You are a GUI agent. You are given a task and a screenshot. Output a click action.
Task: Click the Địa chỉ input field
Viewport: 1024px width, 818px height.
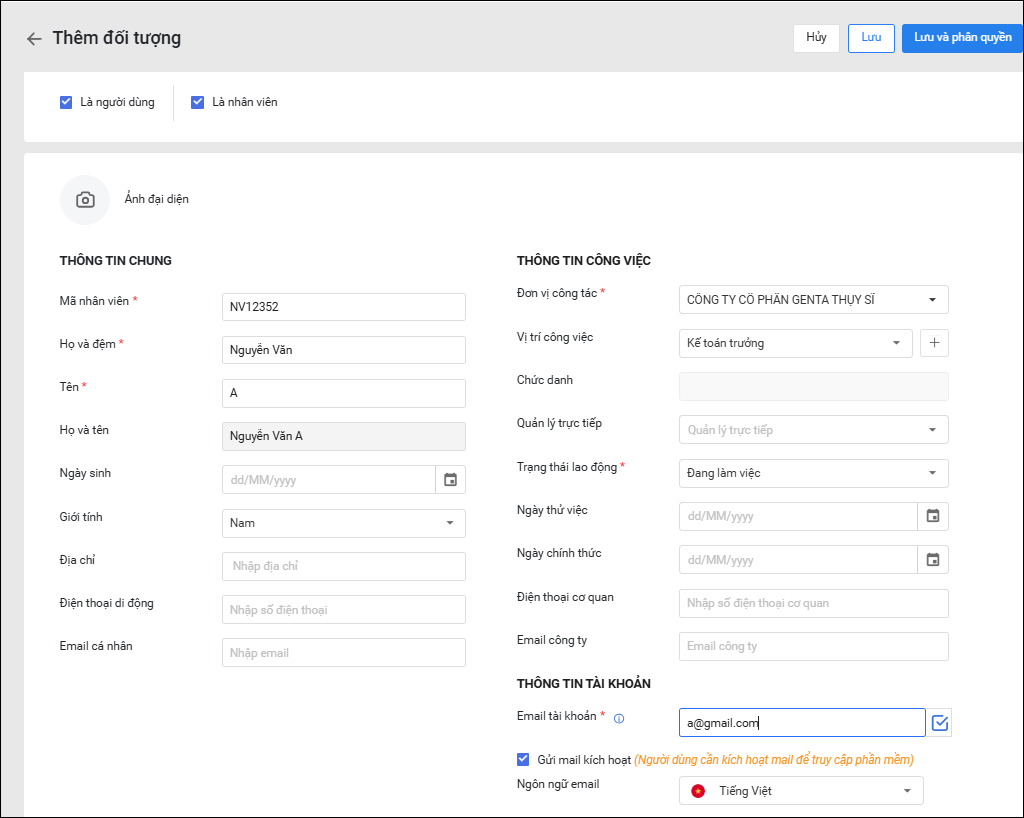coord(343,566)
